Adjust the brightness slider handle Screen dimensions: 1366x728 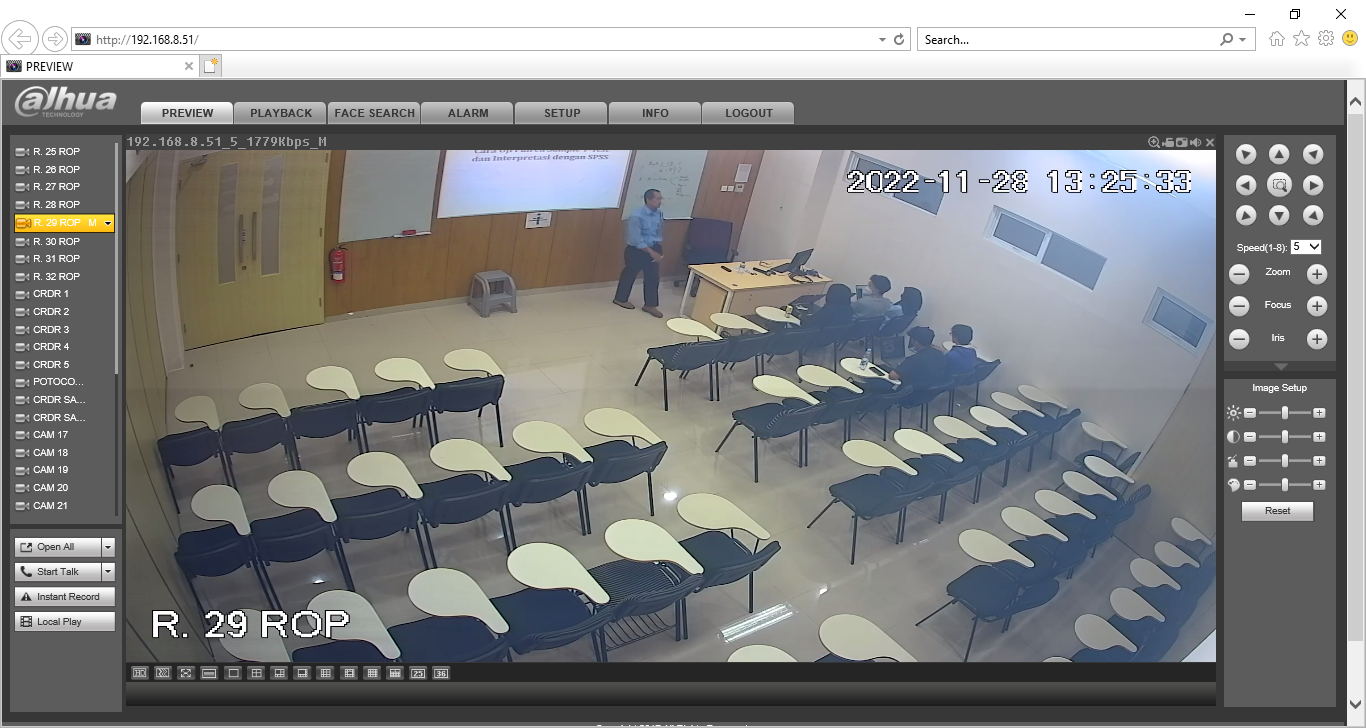(x=1285, y=412)
